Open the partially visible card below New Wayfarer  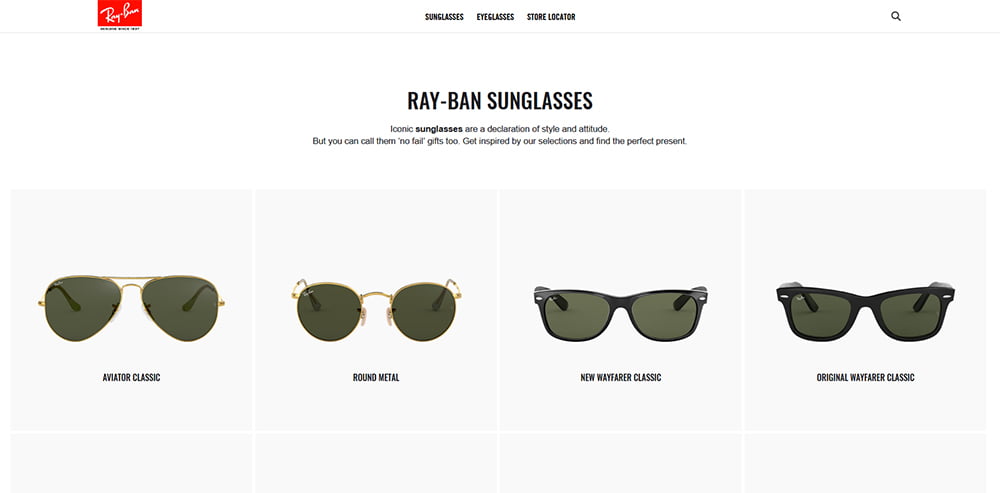click(x=621, y=464)
